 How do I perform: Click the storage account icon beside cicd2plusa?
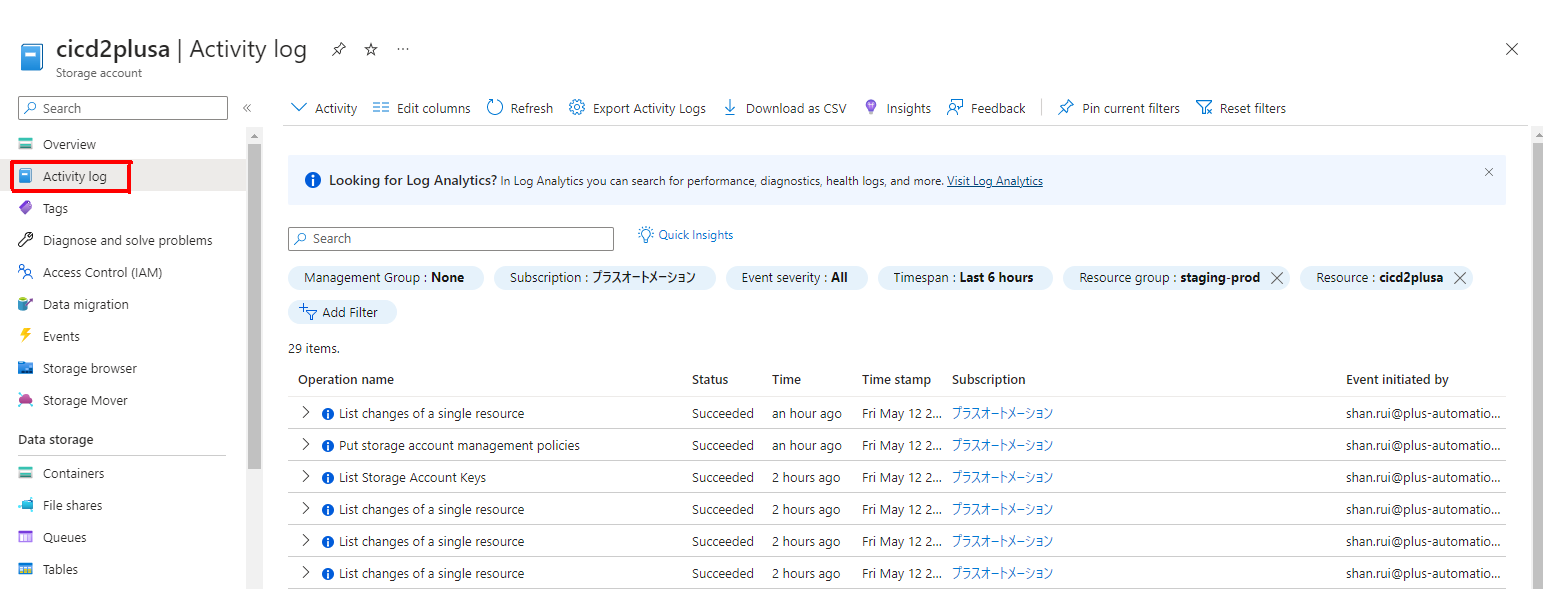(x=32, y=57)
